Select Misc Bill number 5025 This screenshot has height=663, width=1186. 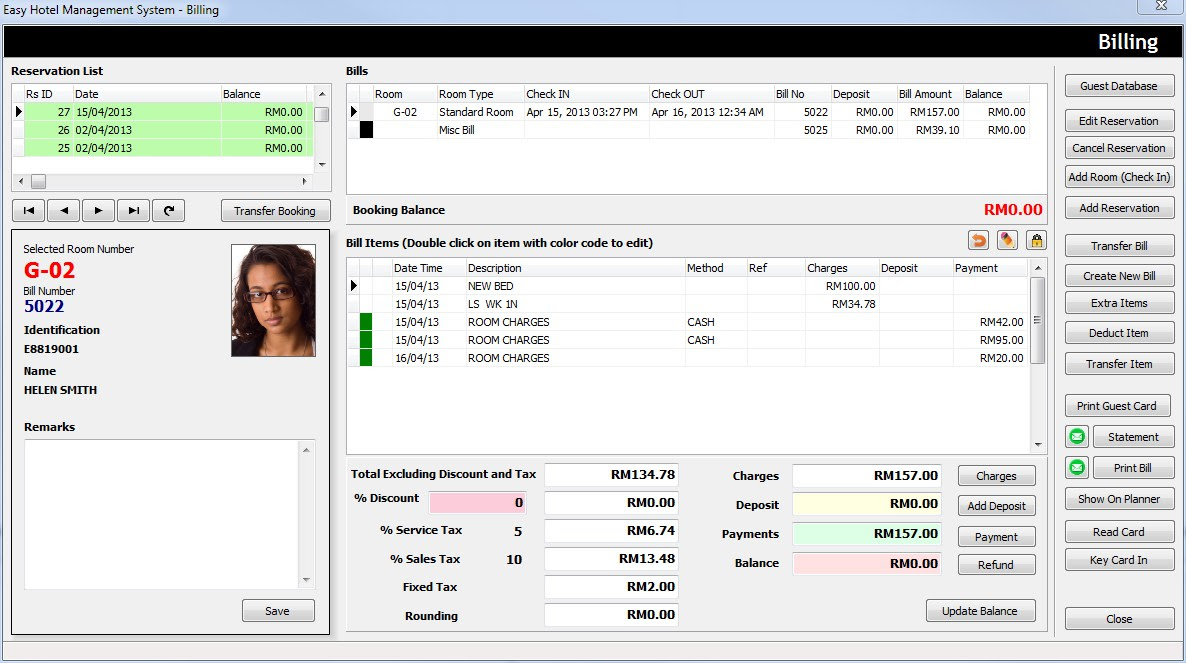(x=688, y=130)
